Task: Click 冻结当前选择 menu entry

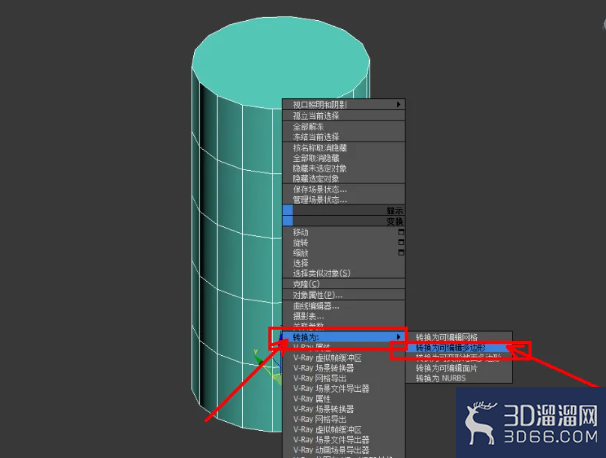Action: pos(344,136)
